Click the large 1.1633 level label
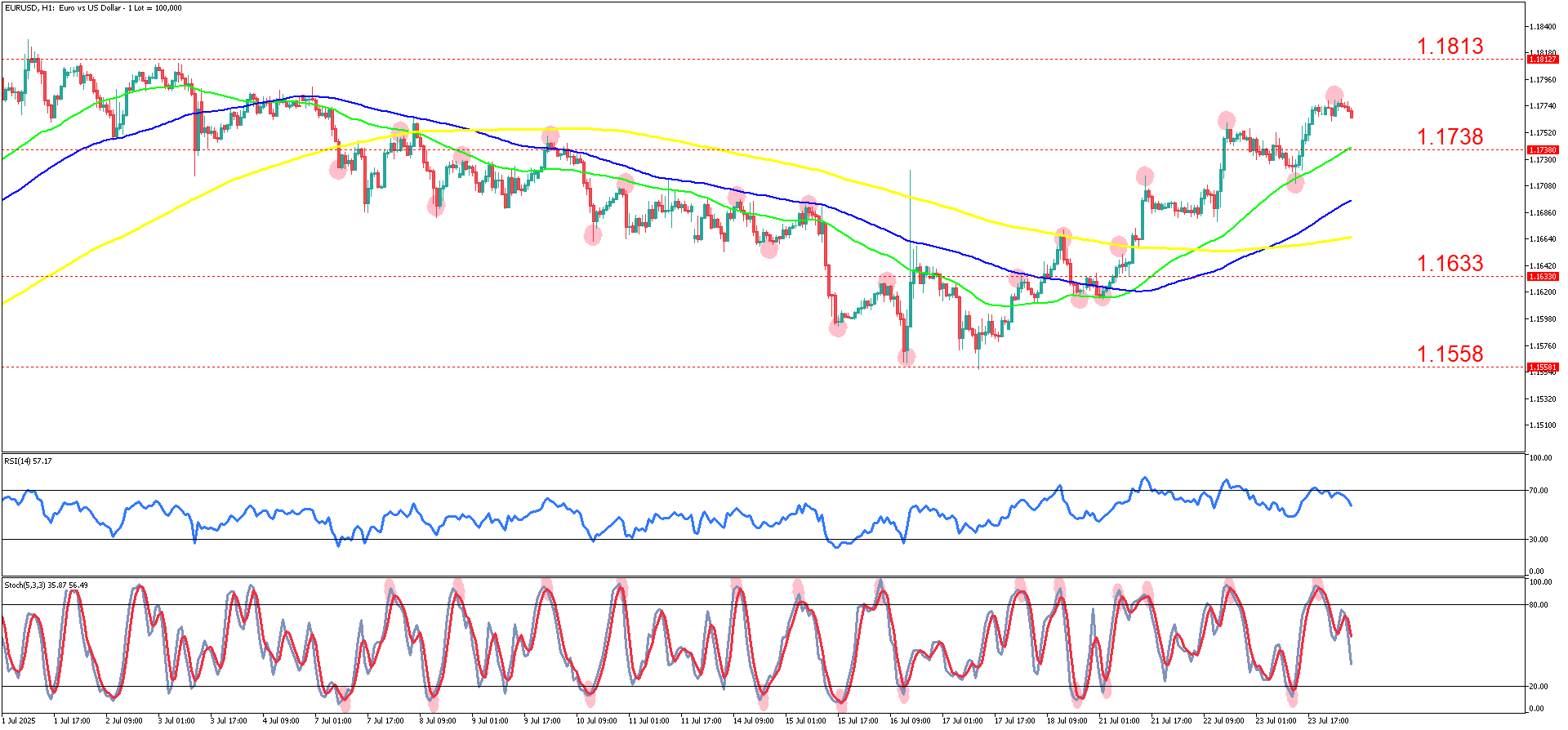 (x=1450, y=264)
